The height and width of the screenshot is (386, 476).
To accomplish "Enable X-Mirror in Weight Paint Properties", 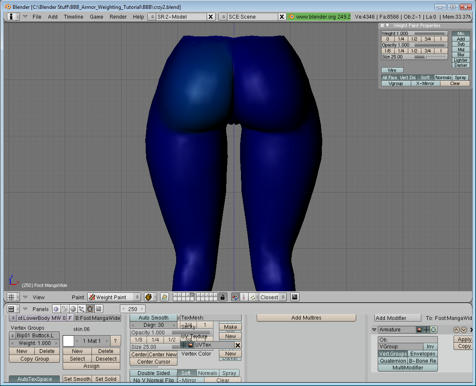I will pos(425,83).
